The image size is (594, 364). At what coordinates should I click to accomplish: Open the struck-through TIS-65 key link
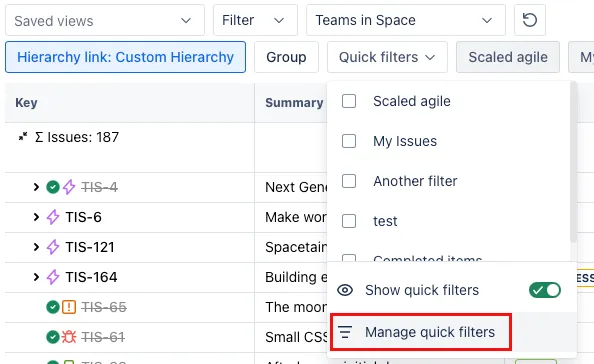tap(104, 307)
